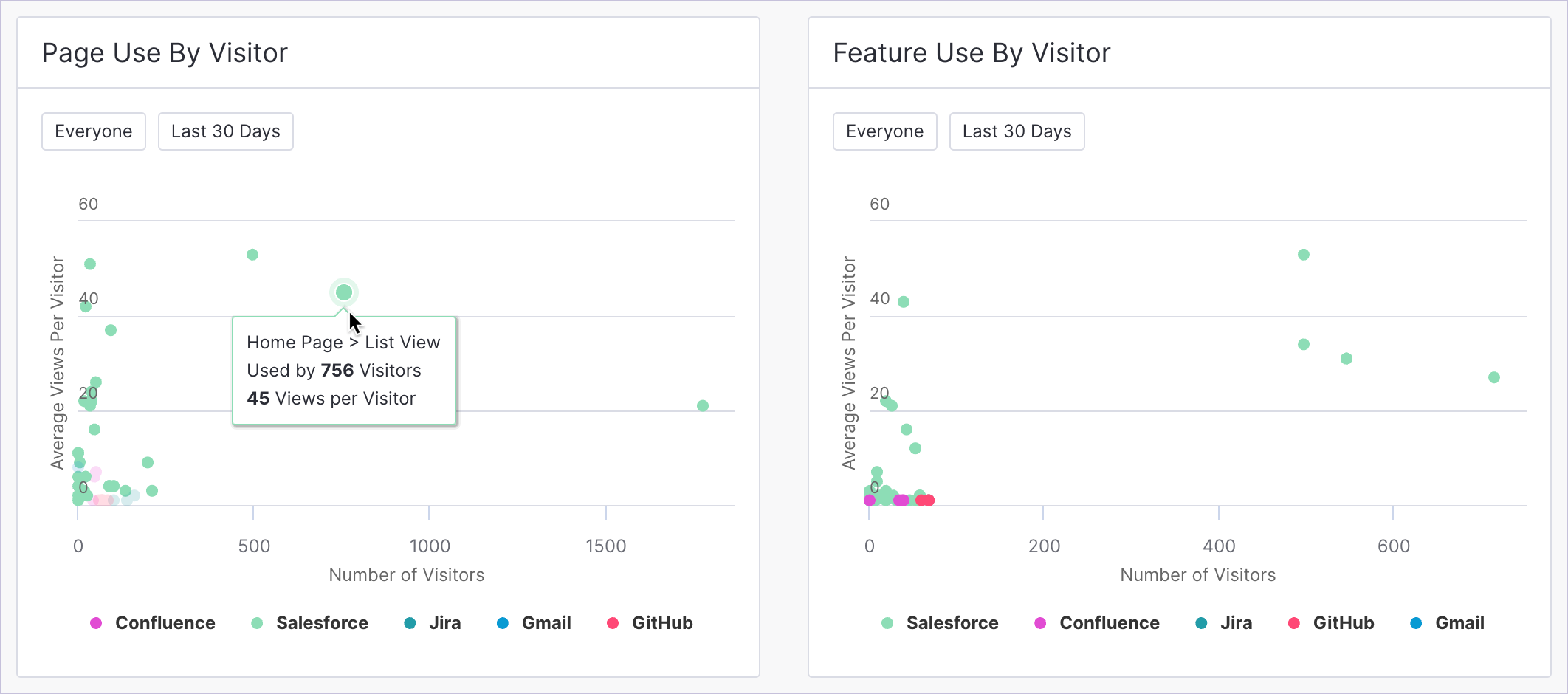Click the Page Use point near 1800 visitors
This screenshot has height=694, width=1568.
click(x=703, y=405)
